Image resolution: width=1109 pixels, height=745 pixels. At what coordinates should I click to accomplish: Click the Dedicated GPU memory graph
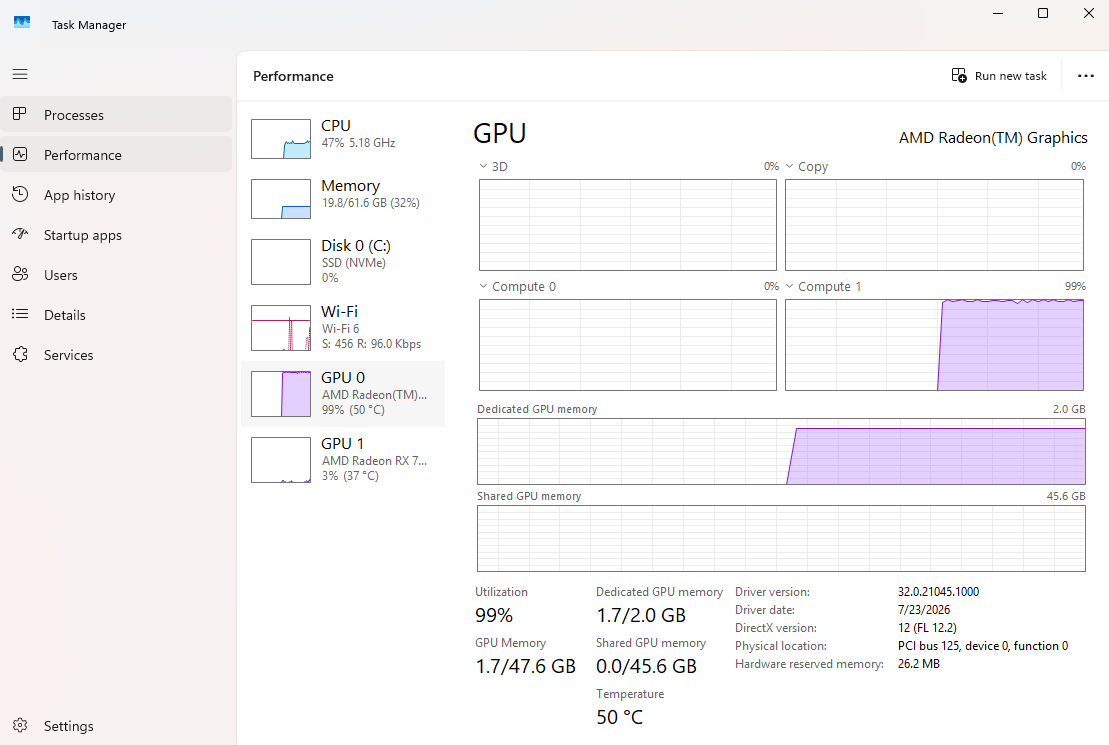[782, 451]
